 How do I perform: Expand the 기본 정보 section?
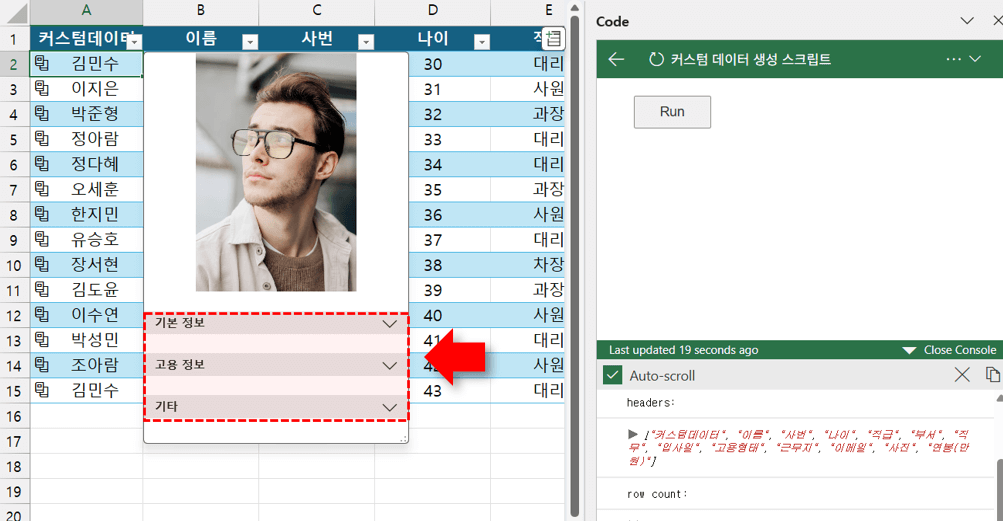390,324
